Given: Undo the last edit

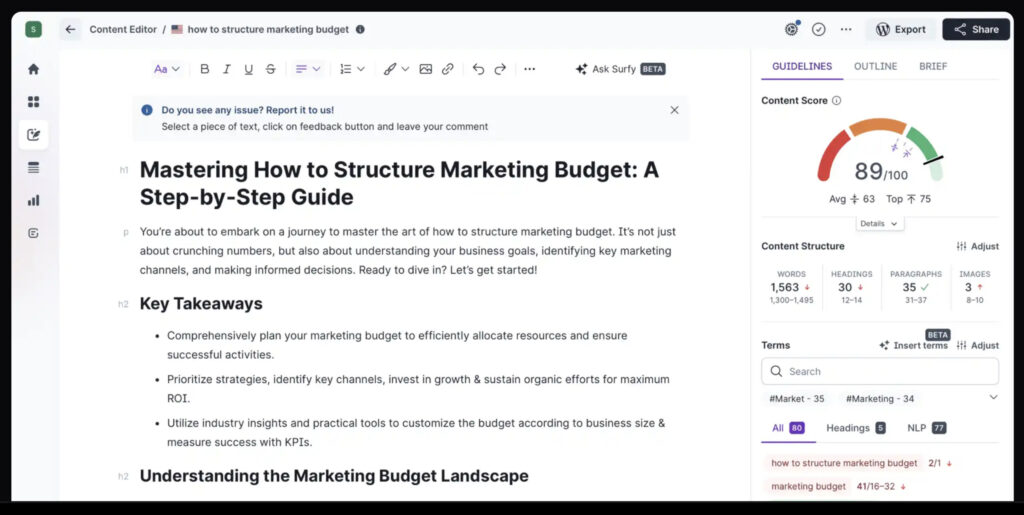Looking at the screenshot, I should pos(478,69).
